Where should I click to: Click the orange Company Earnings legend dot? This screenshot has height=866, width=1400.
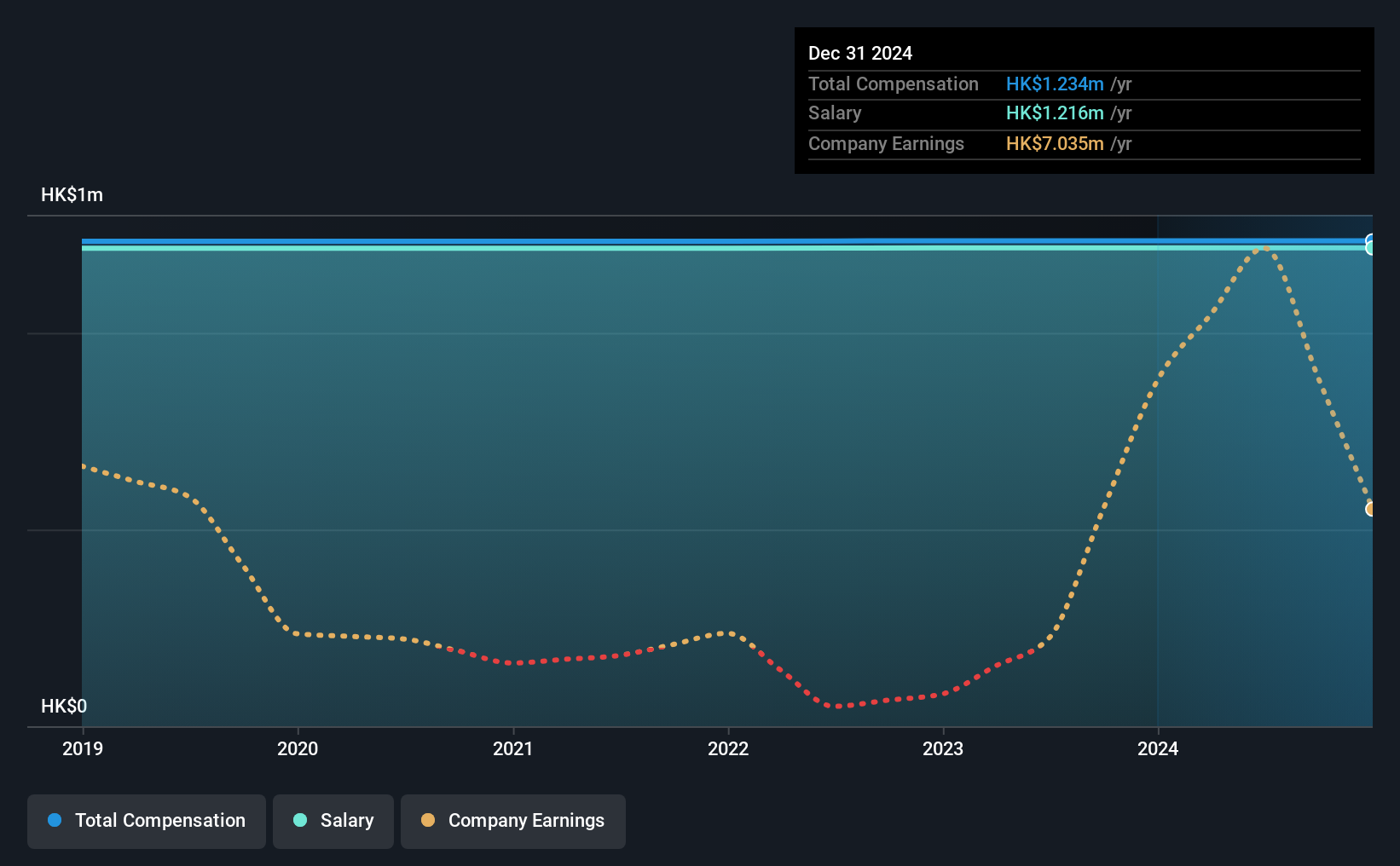(x=428, y=820)
